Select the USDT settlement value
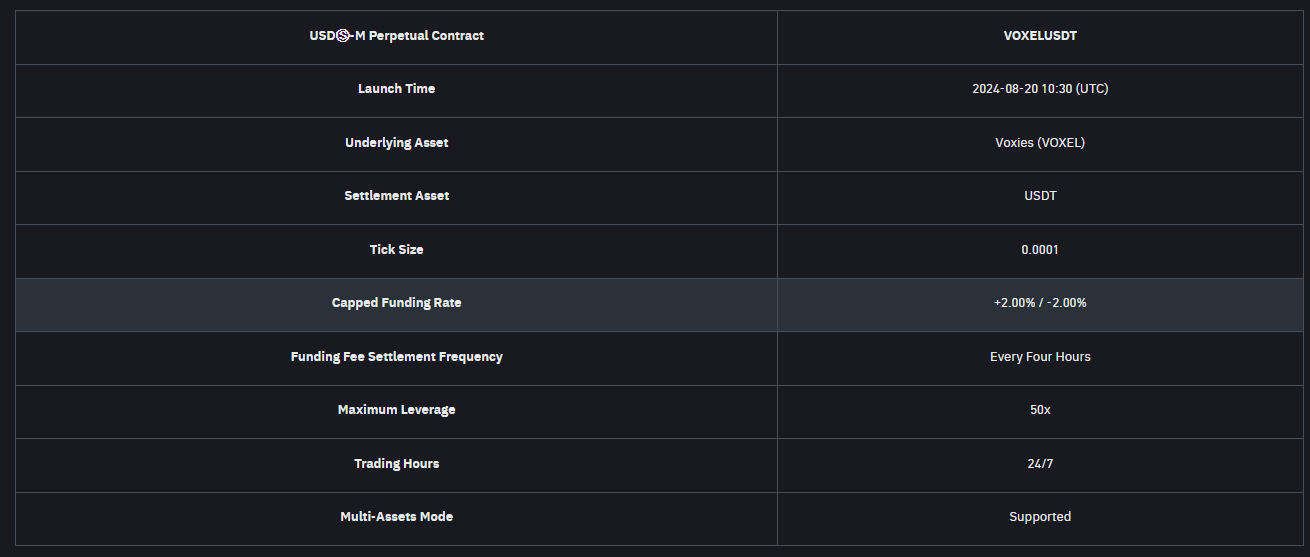Screen dimensions: 1310x557 [1040, 196]
